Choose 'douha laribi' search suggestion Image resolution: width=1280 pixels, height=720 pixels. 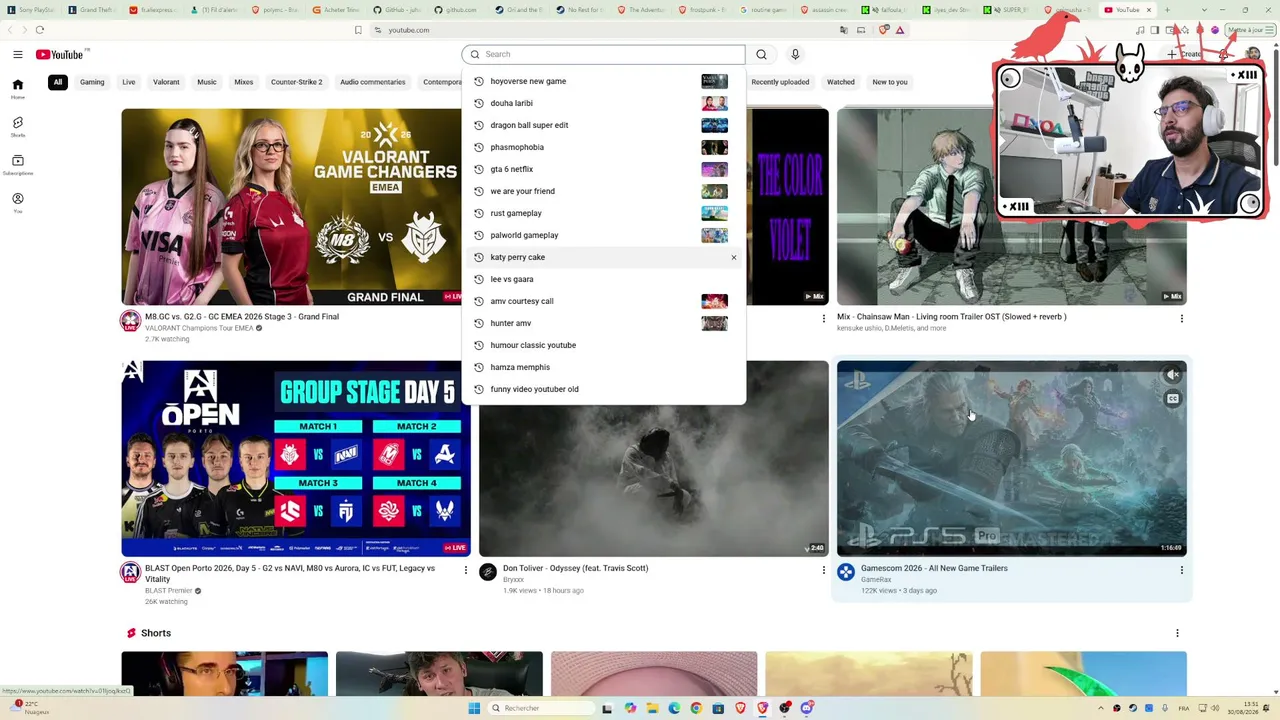pos(604,103)
